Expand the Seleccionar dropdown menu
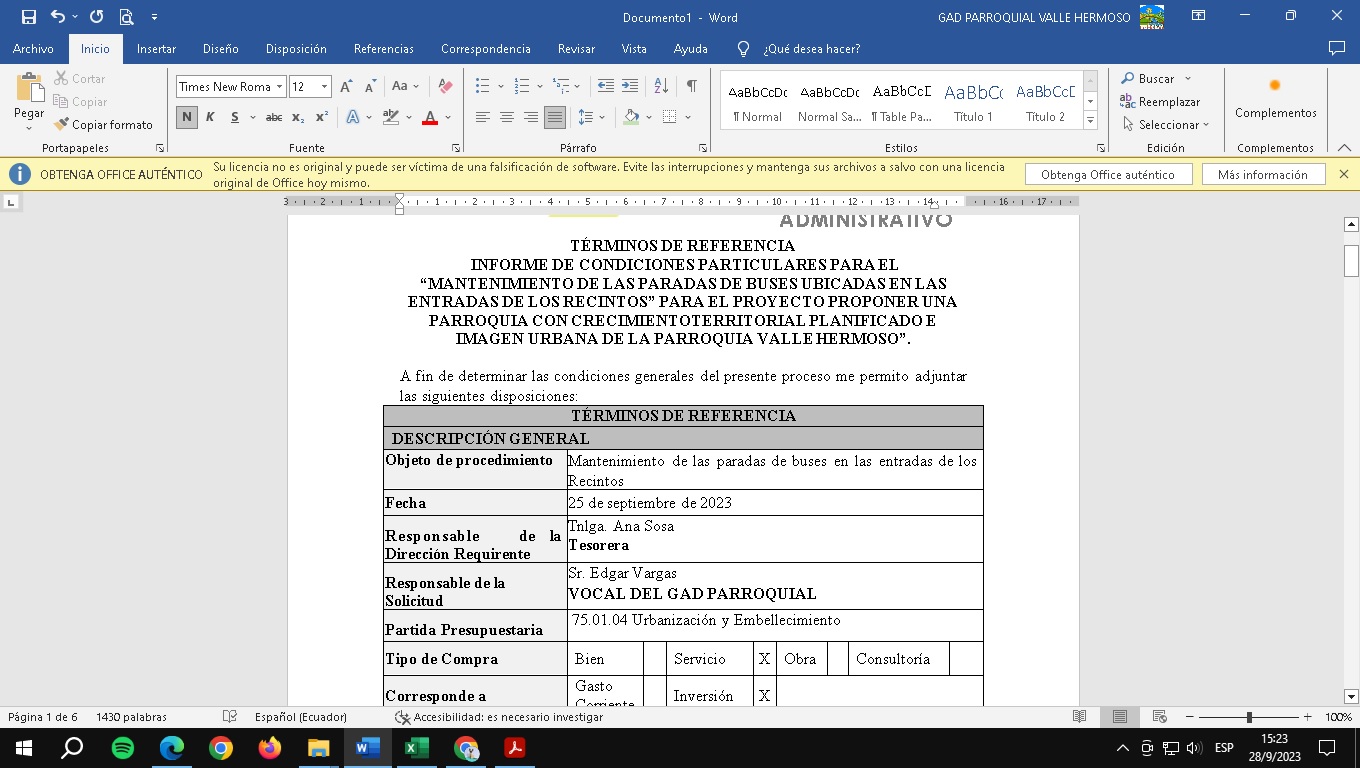This screenshot has height=768, width=1360. point(1166,125)
